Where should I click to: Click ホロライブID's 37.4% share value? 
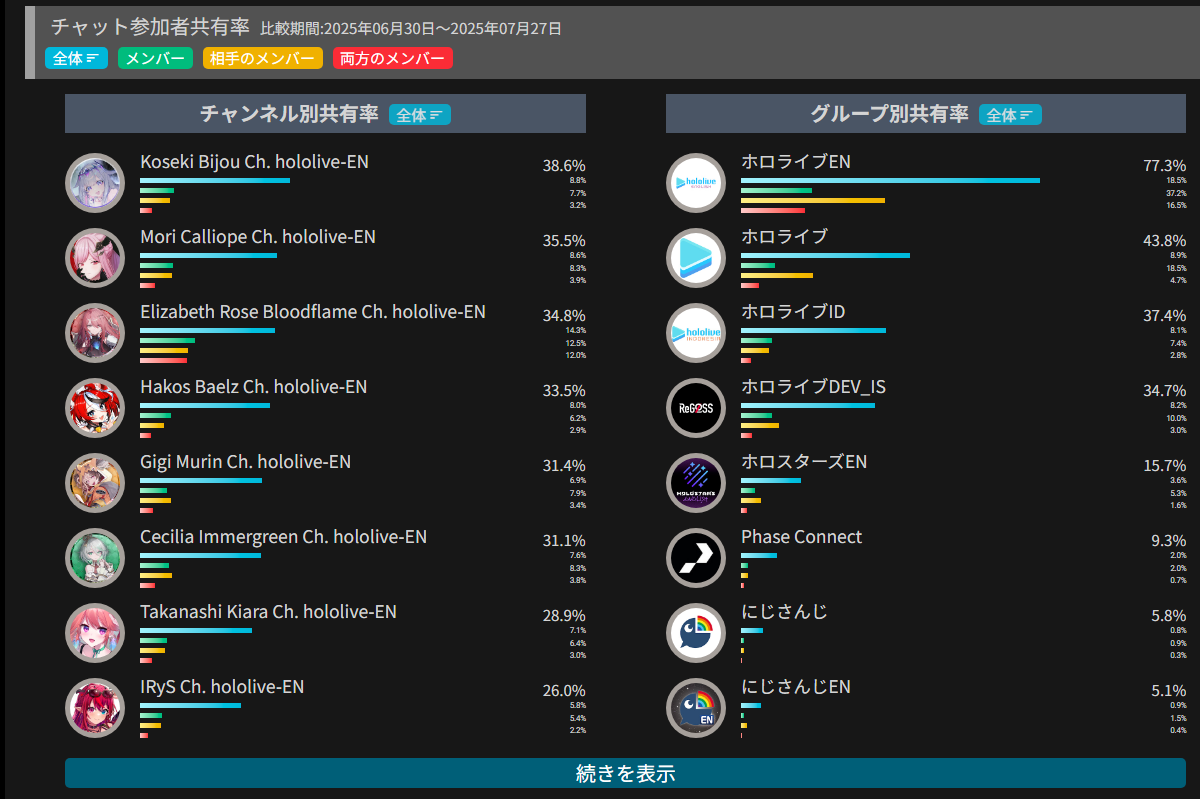(x=1165, y=316)
